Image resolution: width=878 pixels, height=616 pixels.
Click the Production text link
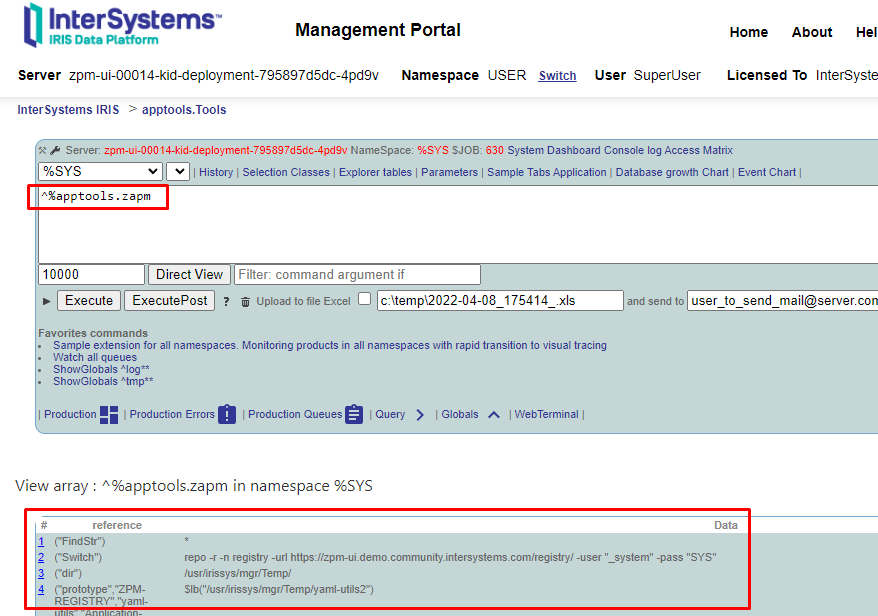click(71, 414)
